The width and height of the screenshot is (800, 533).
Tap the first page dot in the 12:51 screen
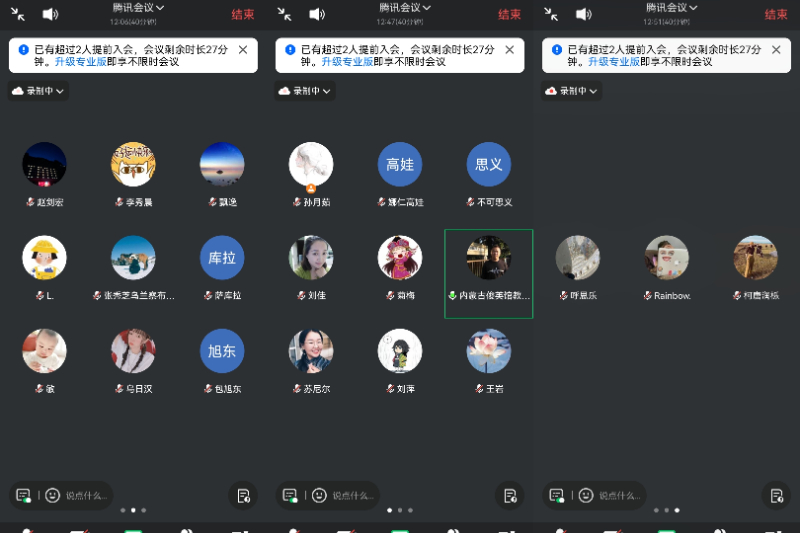point(656,510)
